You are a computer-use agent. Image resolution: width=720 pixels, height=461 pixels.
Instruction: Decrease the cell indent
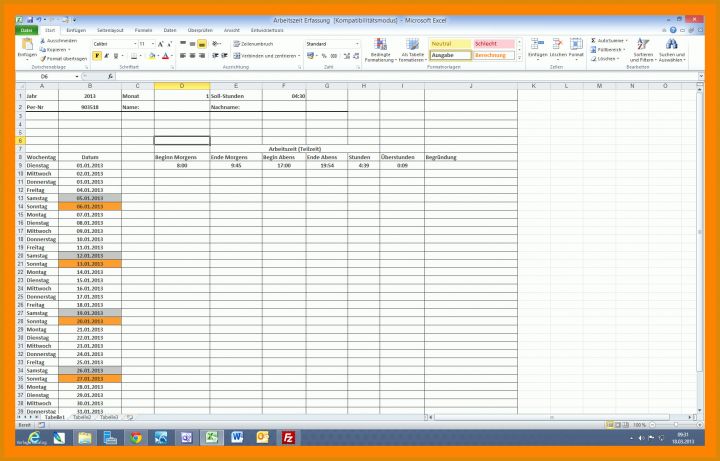pos(215,56)
